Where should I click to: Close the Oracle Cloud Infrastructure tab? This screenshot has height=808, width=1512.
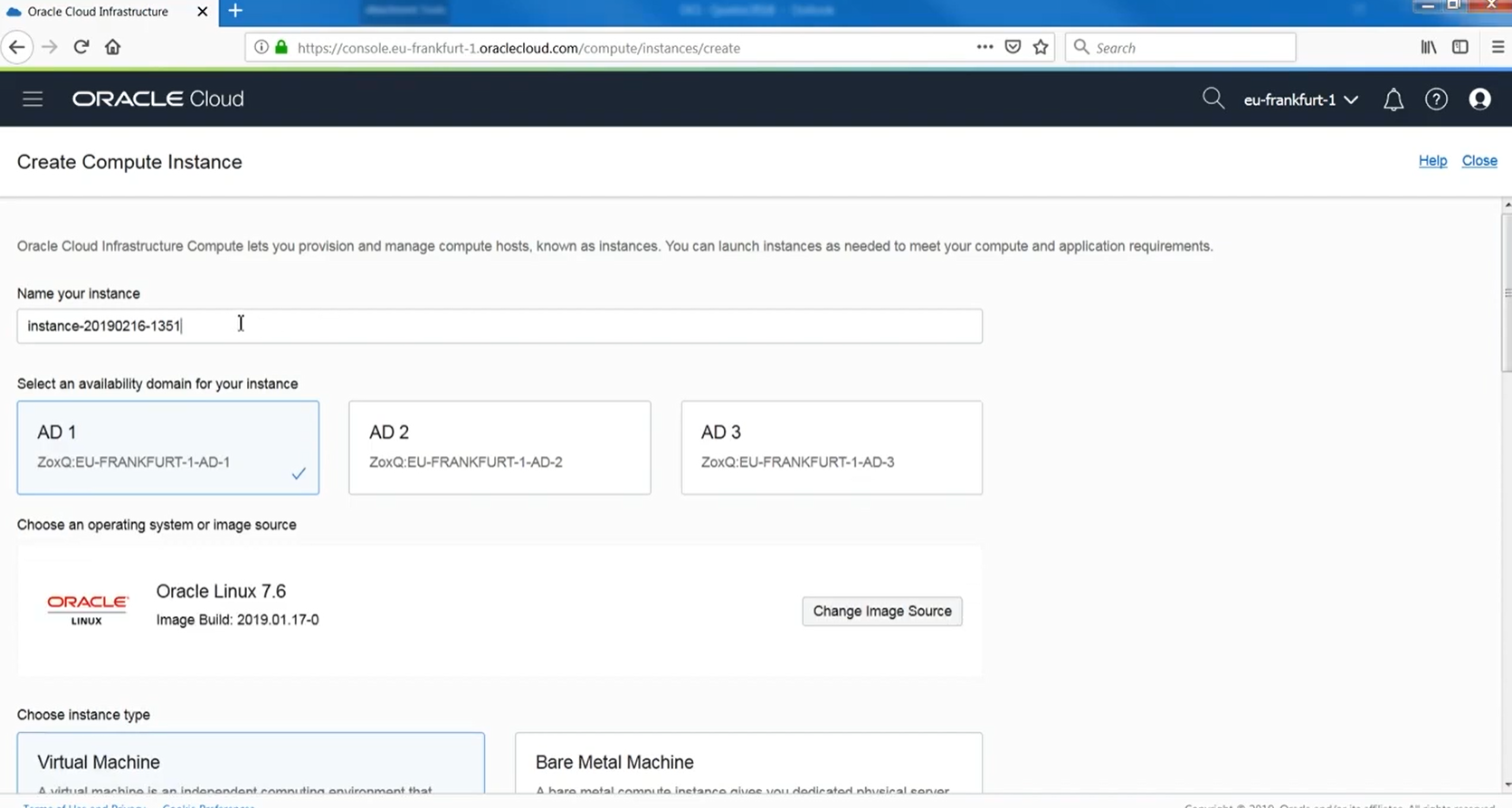point(203,12)
